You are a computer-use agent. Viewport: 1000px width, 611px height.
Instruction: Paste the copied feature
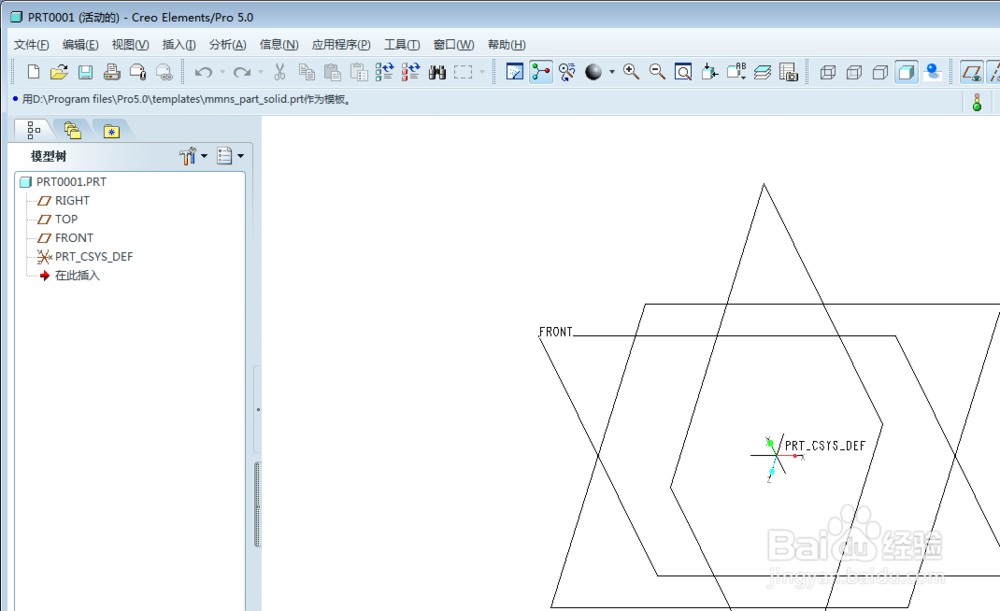332,72
